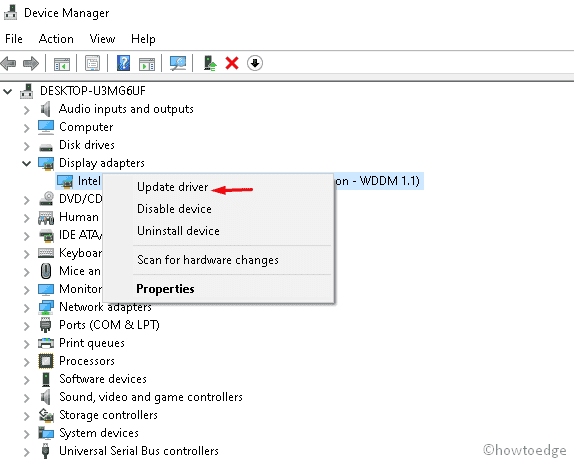The height and width of the screenshot is (462, 574).
Task: Click the Properties sheet toolbar icon
Action: [x=93, y=63]
